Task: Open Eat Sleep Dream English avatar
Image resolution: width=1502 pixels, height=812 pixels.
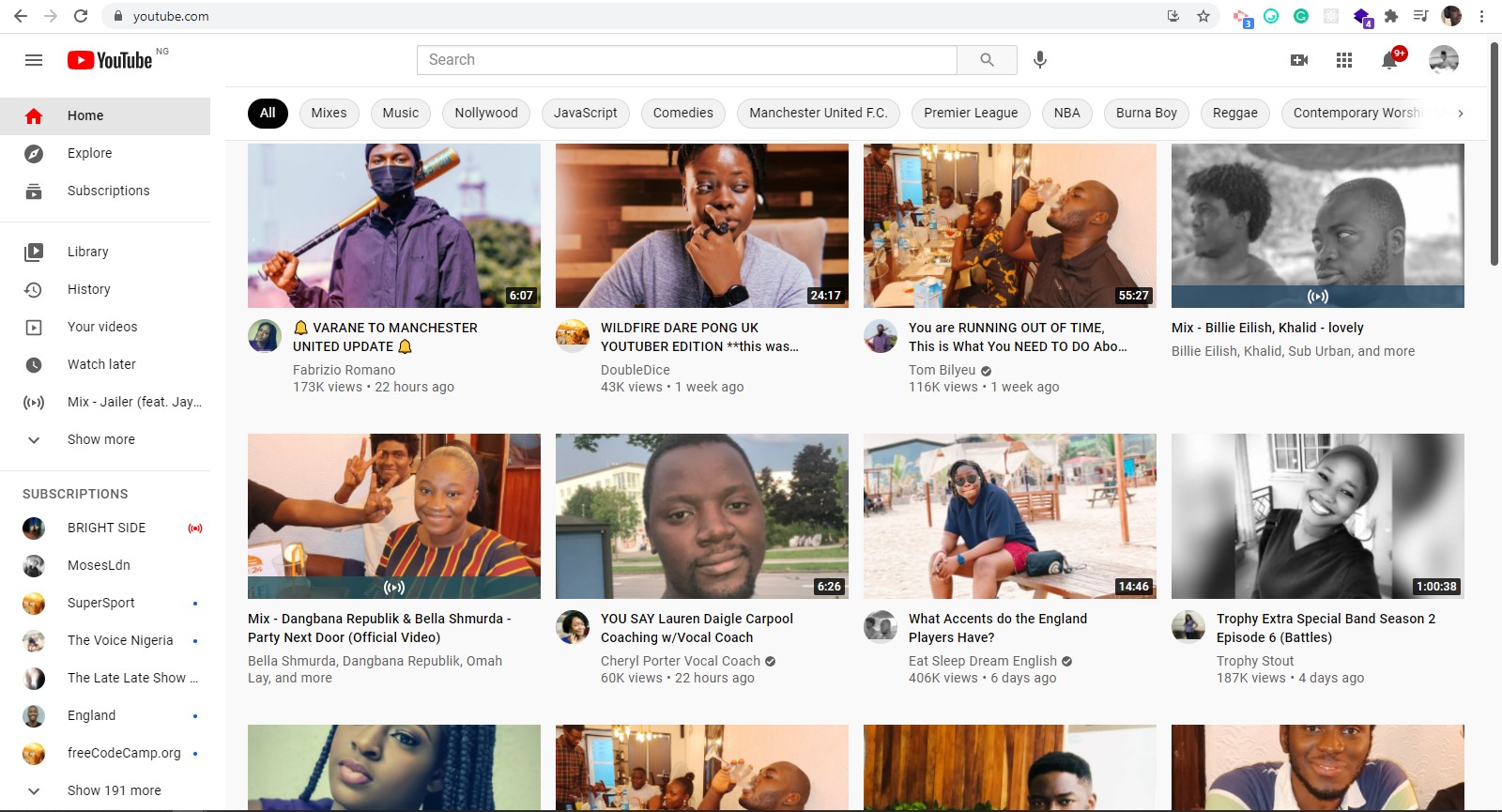Action: click(x=881, y=627)
